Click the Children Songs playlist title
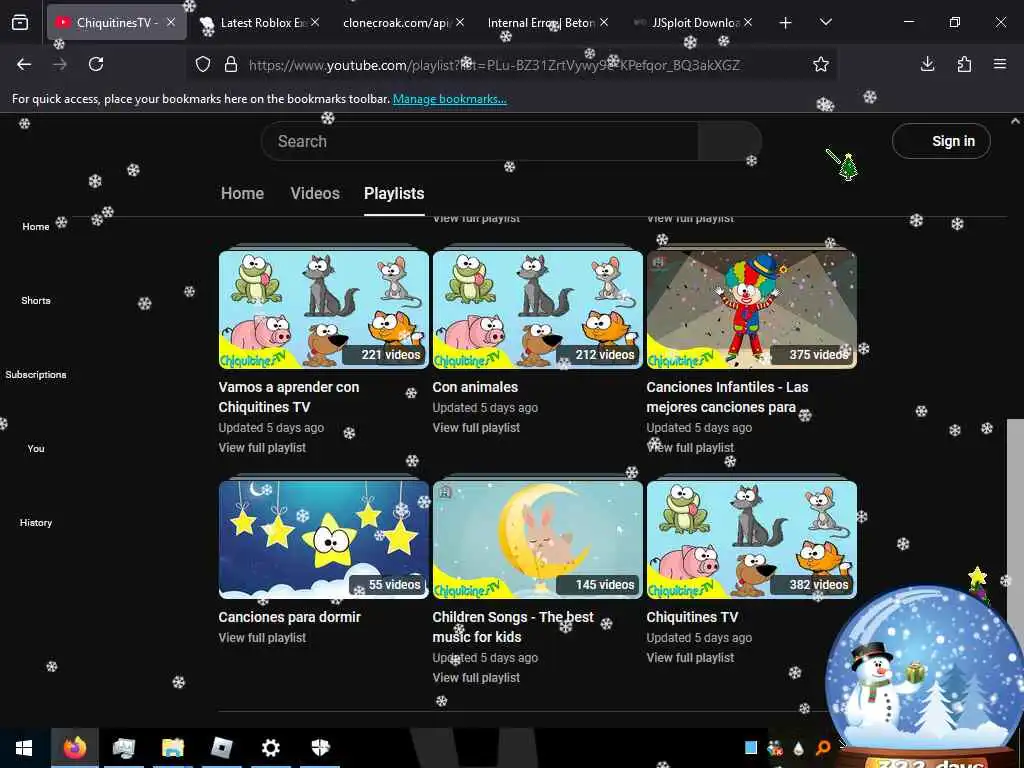1024x768 pixels. tap(513, 627)
